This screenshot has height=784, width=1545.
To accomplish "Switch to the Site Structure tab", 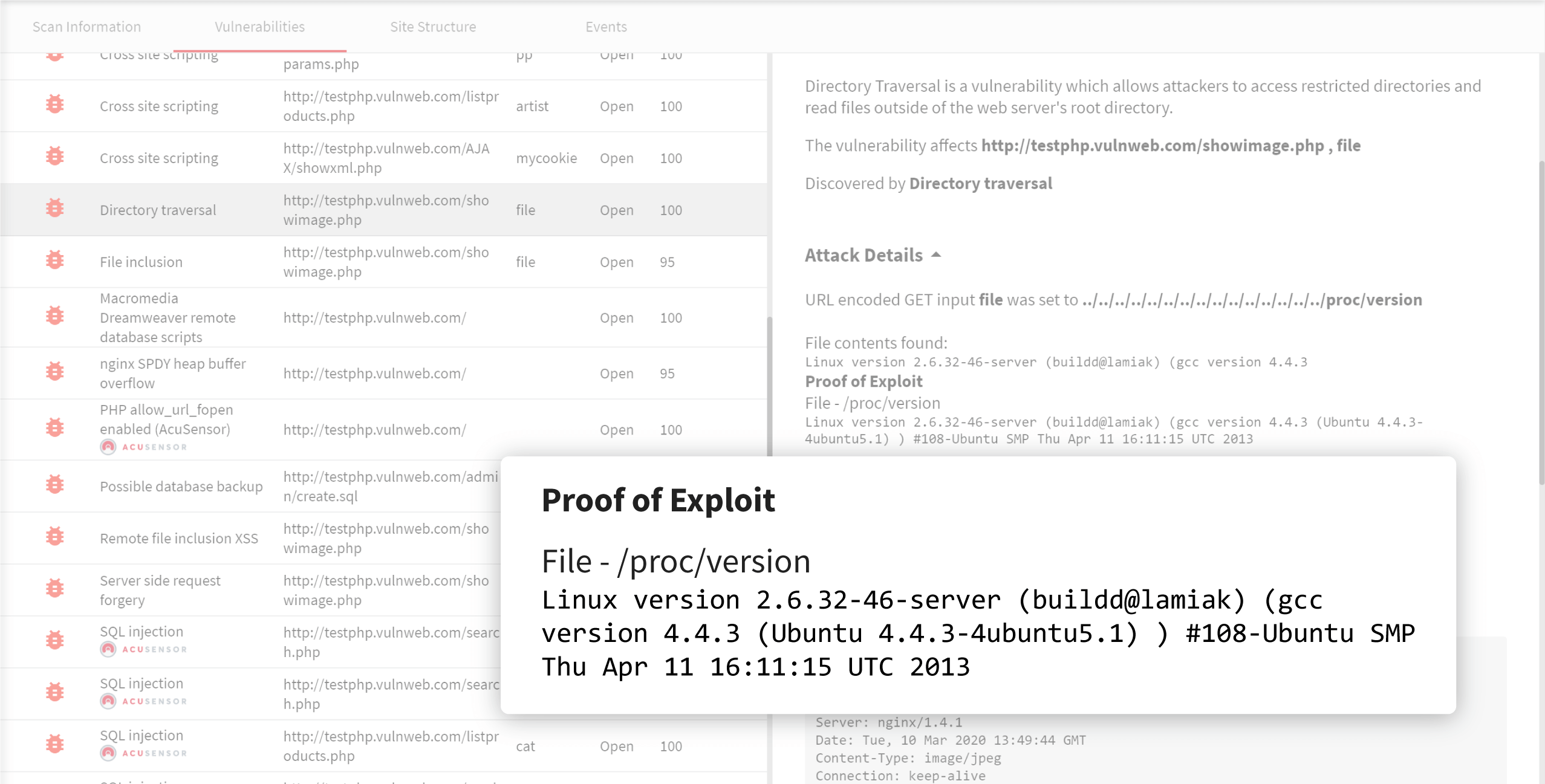I will [x=434, y=27].
